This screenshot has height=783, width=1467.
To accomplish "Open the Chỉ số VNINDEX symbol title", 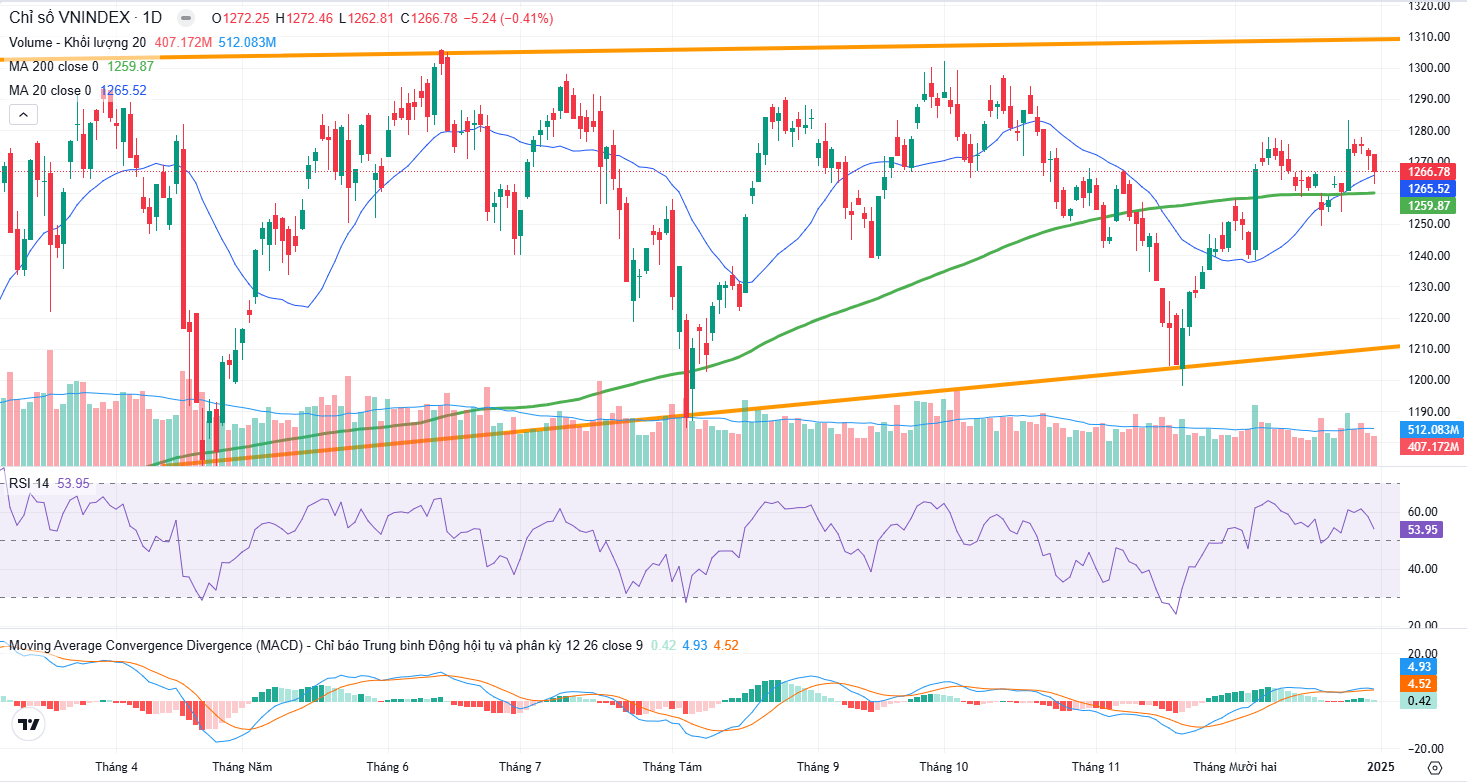I will (87, 19).
